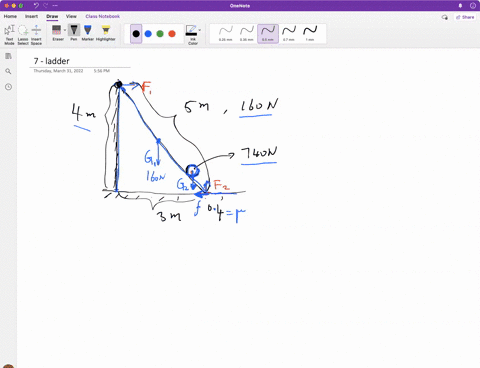This screenshot has height=368, width=480.
Task: Select the Text Mode tool
Action: 9,34
